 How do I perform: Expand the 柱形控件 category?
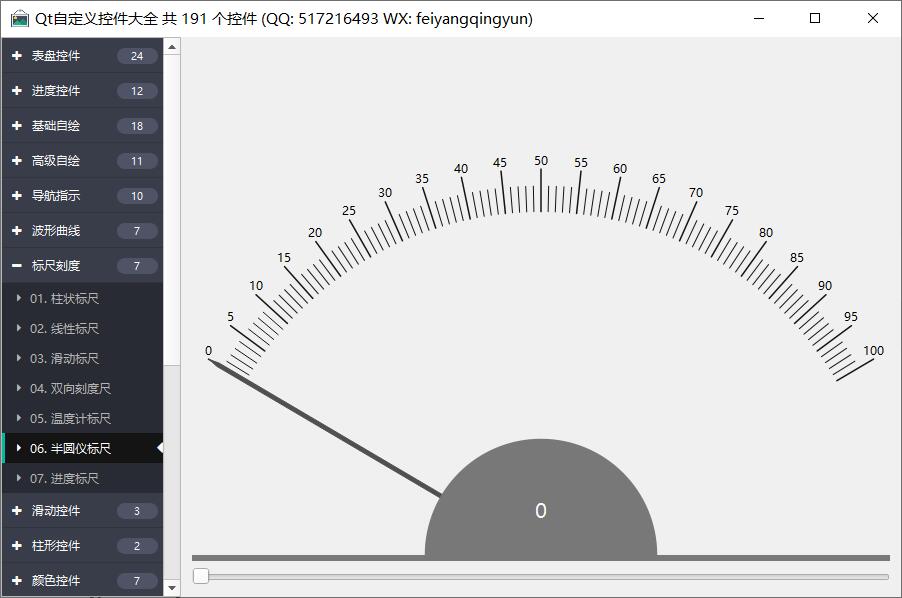17,546
